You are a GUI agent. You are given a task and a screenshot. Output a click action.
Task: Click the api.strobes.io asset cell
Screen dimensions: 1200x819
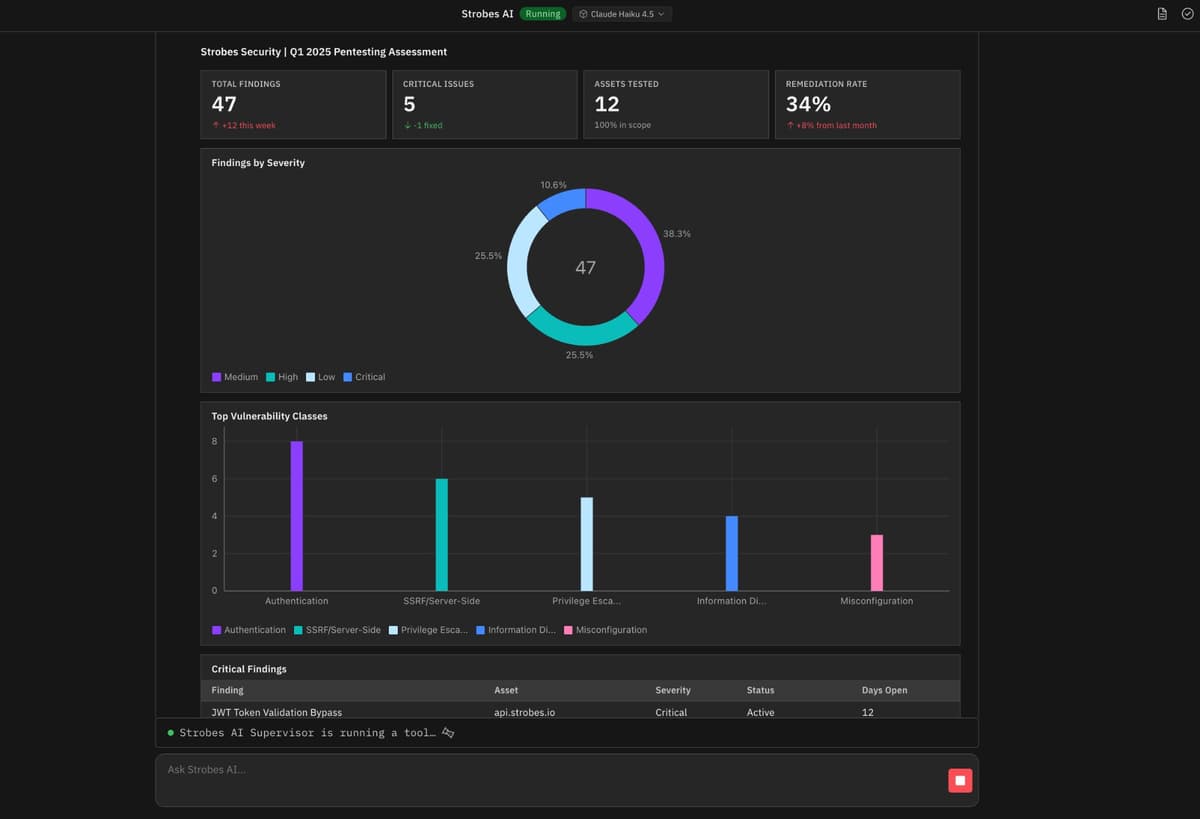524,712
